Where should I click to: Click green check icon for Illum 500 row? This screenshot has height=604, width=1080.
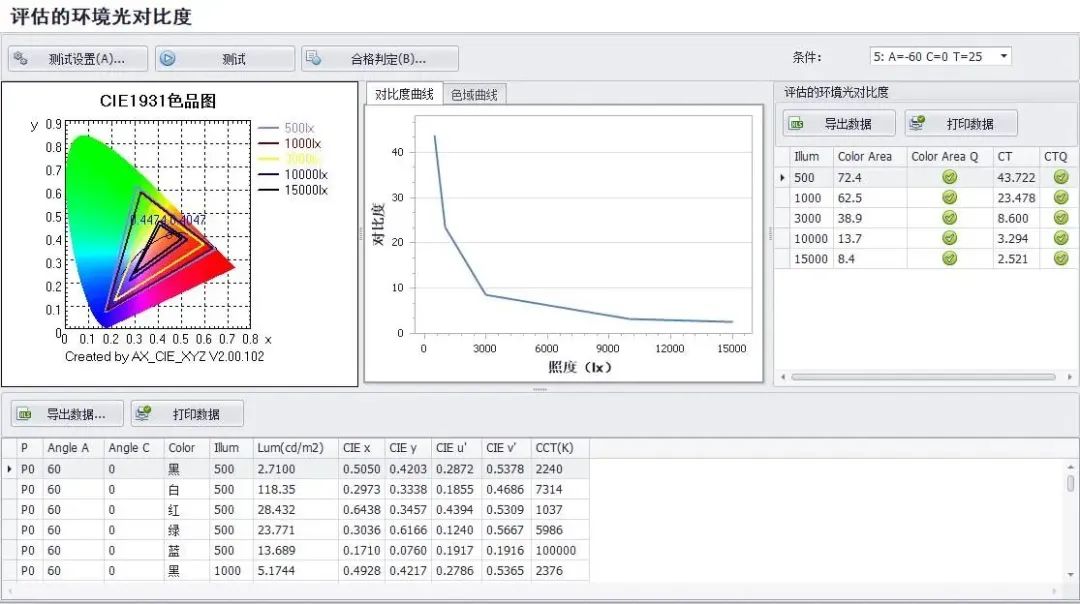(x=949, y=177)
